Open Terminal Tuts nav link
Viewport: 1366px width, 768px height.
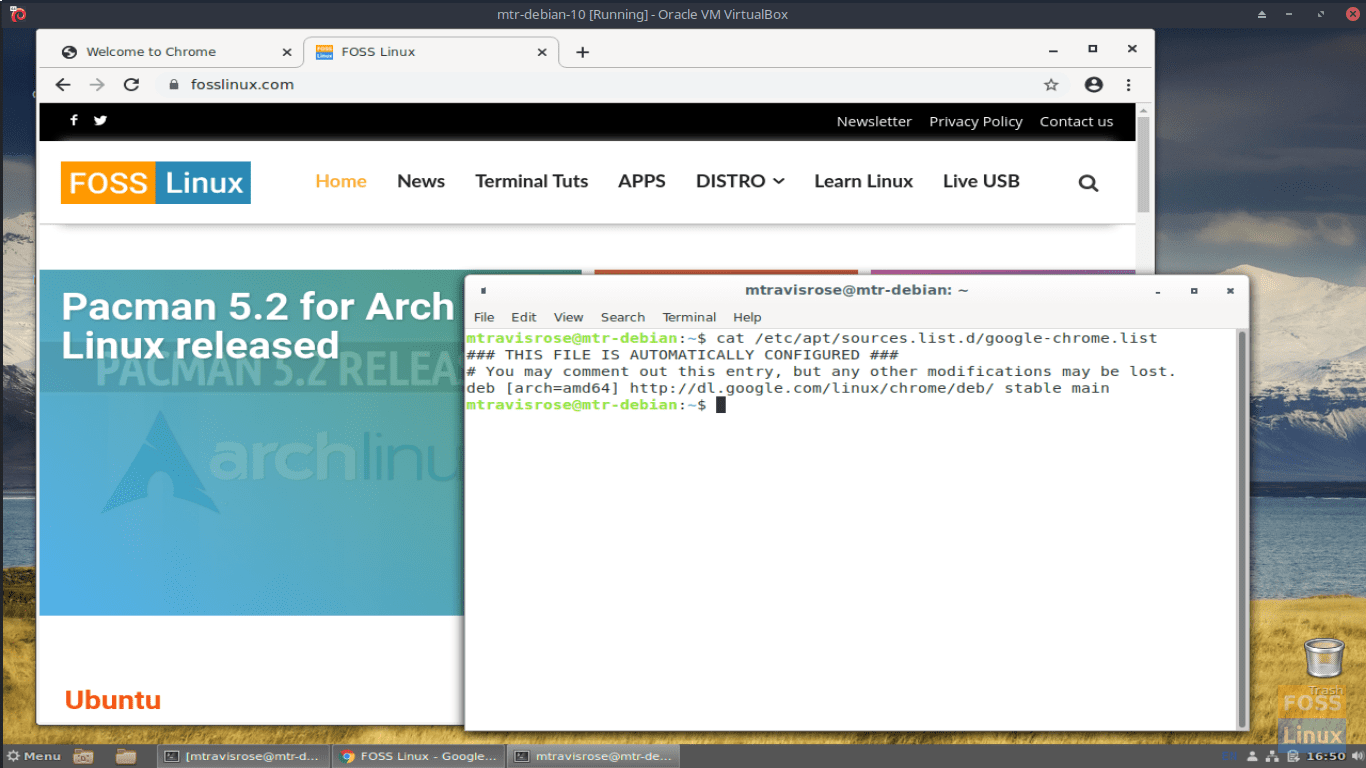coord(531,182)
